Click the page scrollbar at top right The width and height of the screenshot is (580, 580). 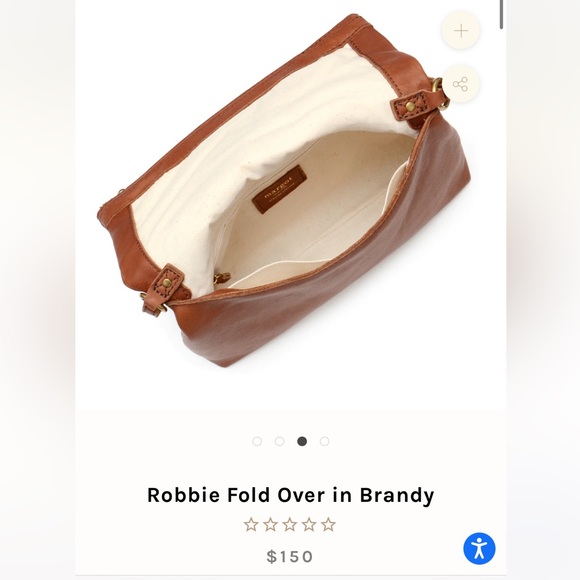click(x=501, y=14)
